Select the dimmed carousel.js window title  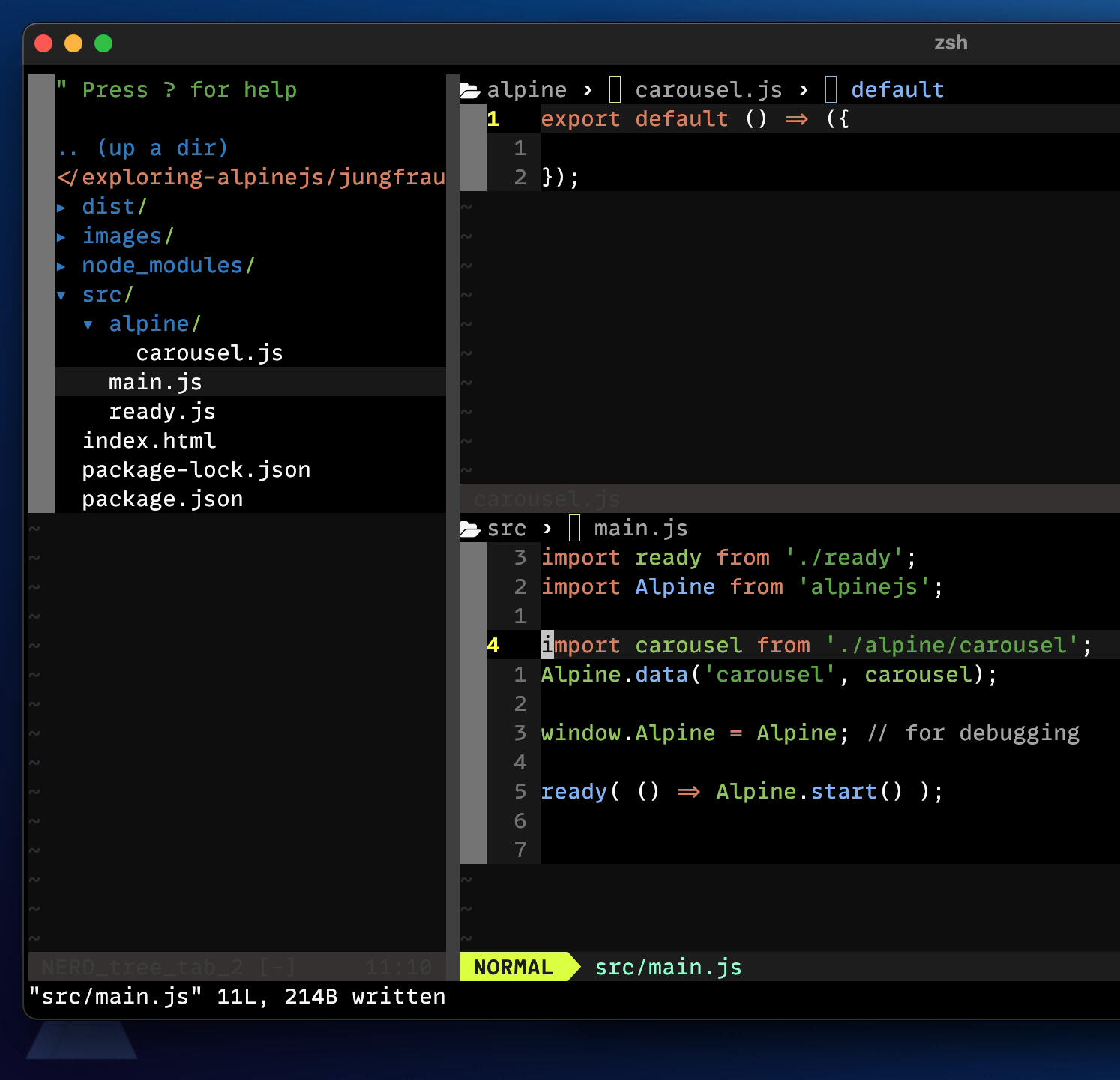[x=547, y=499]
